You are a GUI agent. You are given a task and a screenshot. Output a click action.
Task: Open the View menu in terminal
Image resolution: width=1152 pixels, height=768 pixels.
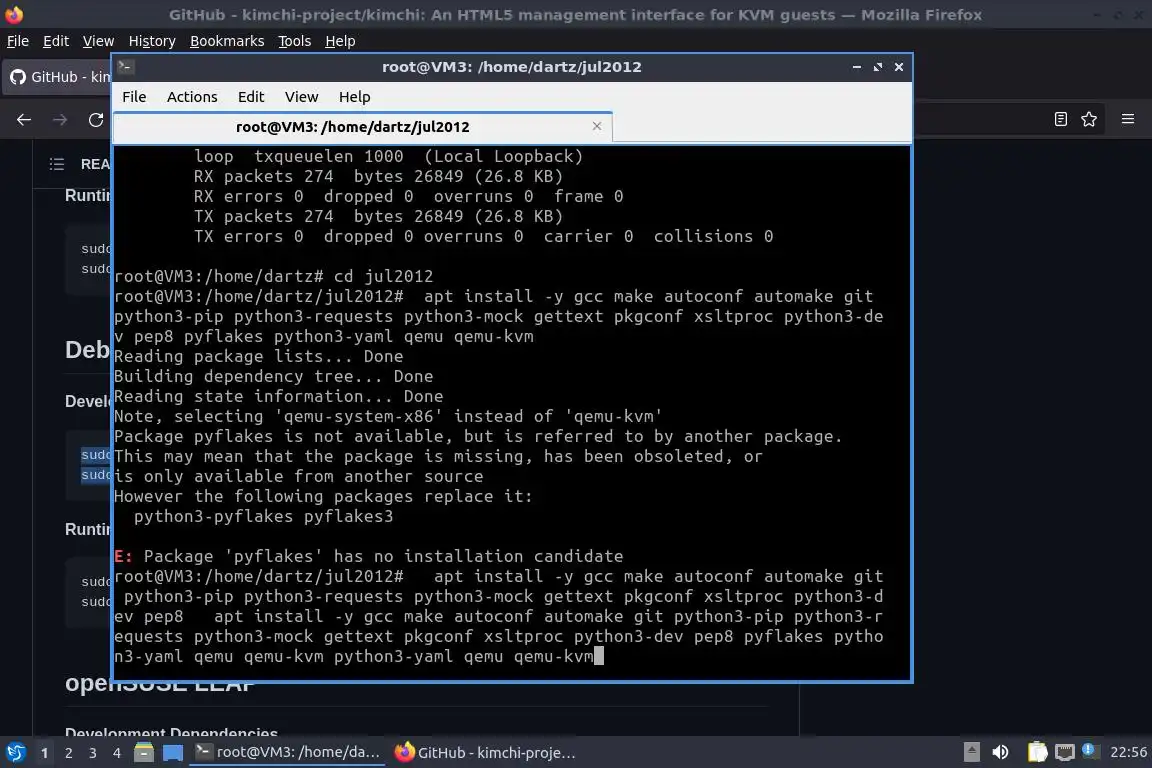tap(301, 97)
